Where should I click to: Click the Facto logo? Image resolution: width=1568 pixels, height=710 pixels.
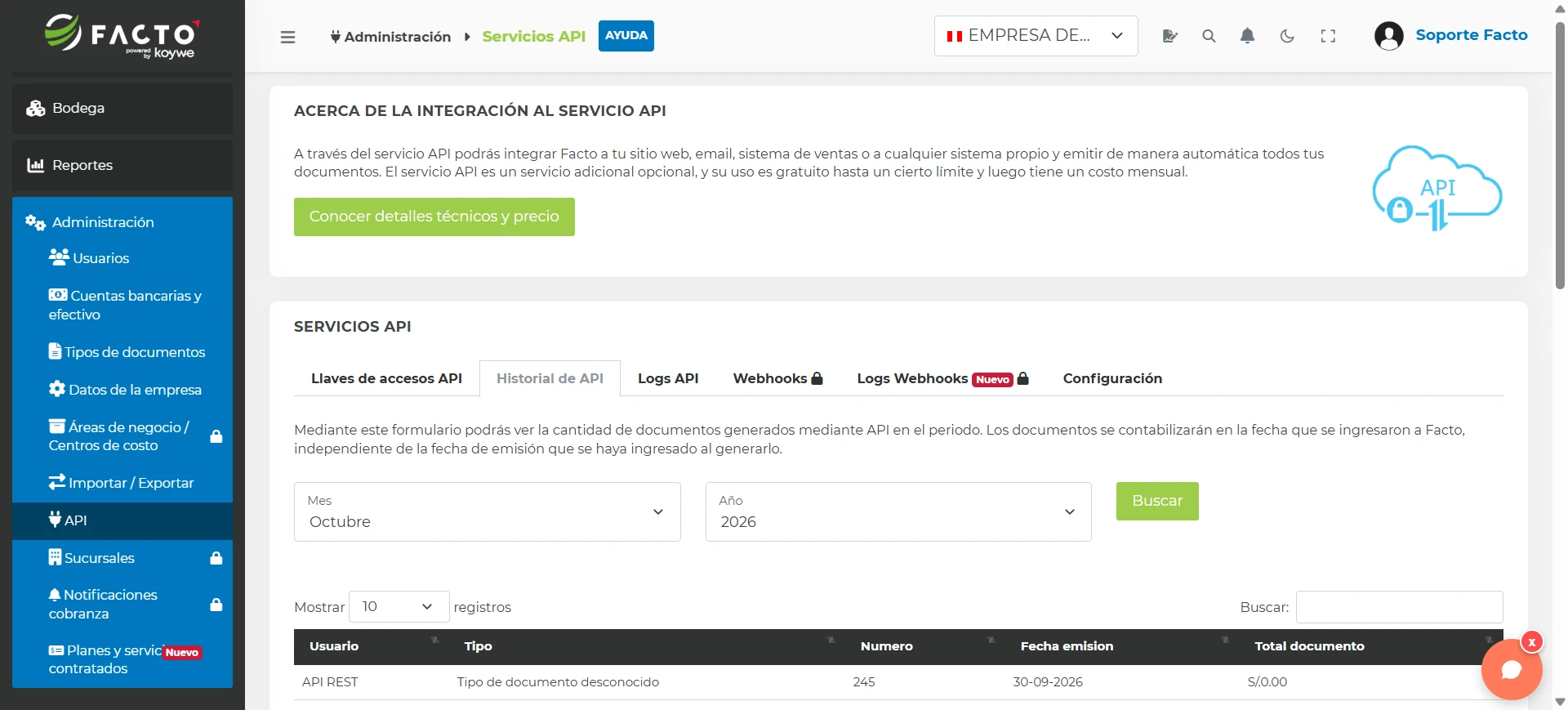(x=122, y=37)
